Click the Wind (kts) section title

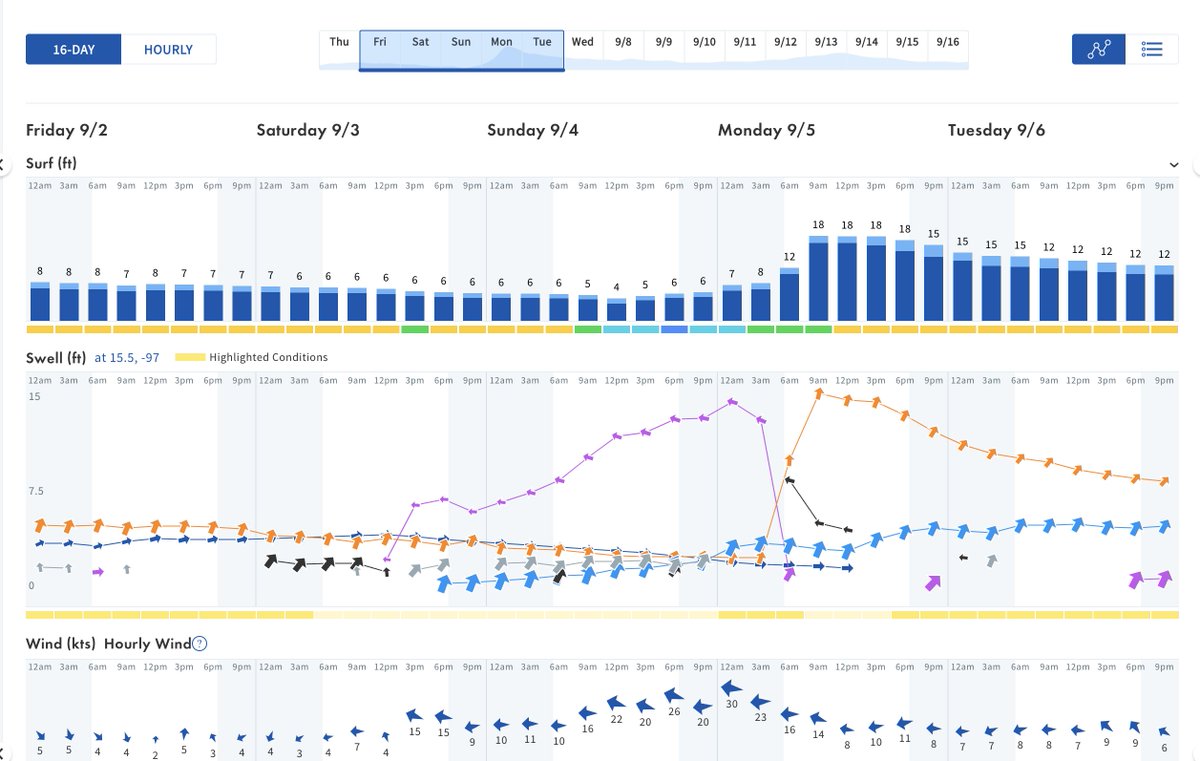61,644
